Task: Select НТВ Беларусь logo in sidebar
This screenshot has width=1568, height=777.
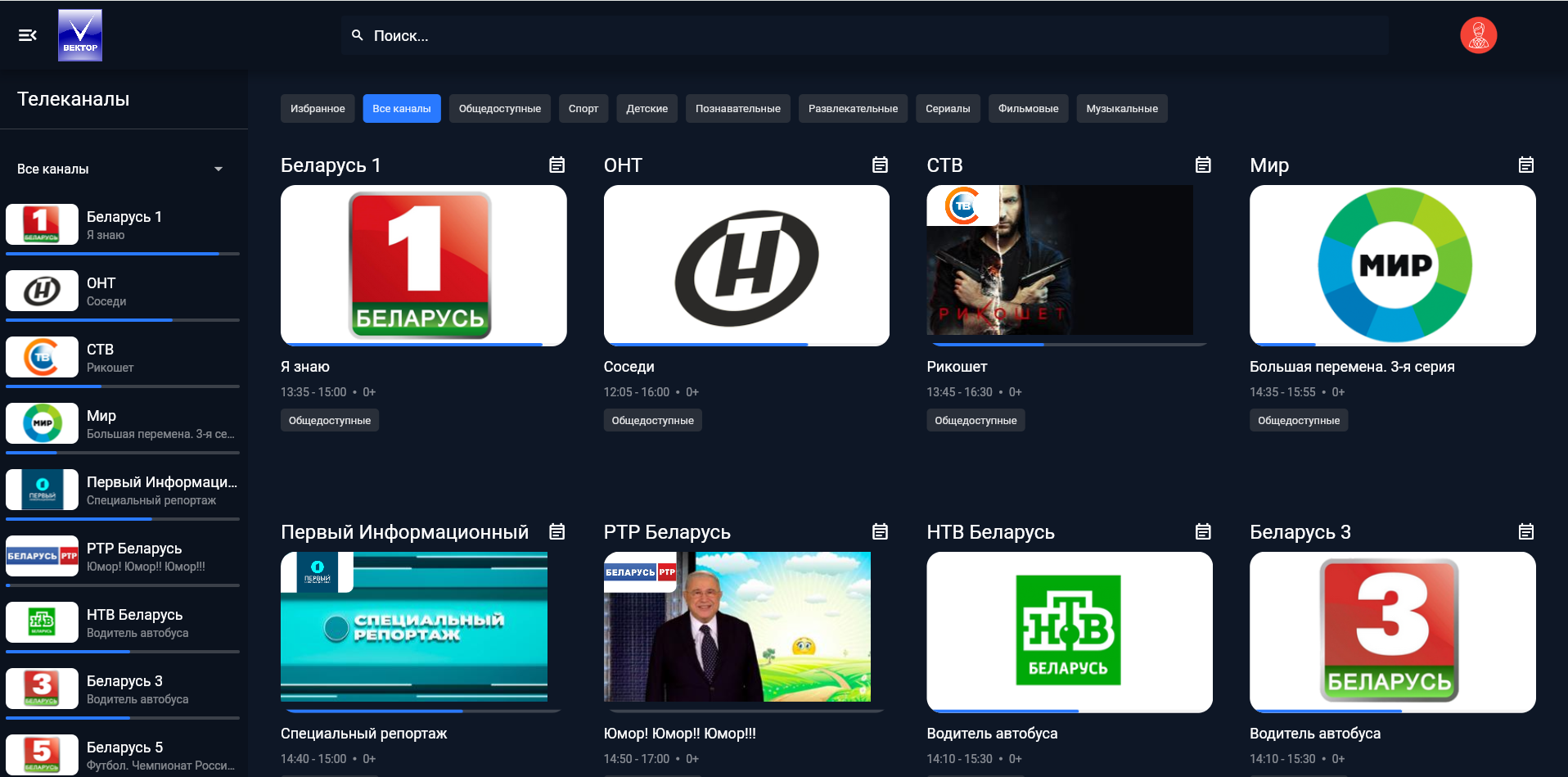Action: (x=42, y=622)
